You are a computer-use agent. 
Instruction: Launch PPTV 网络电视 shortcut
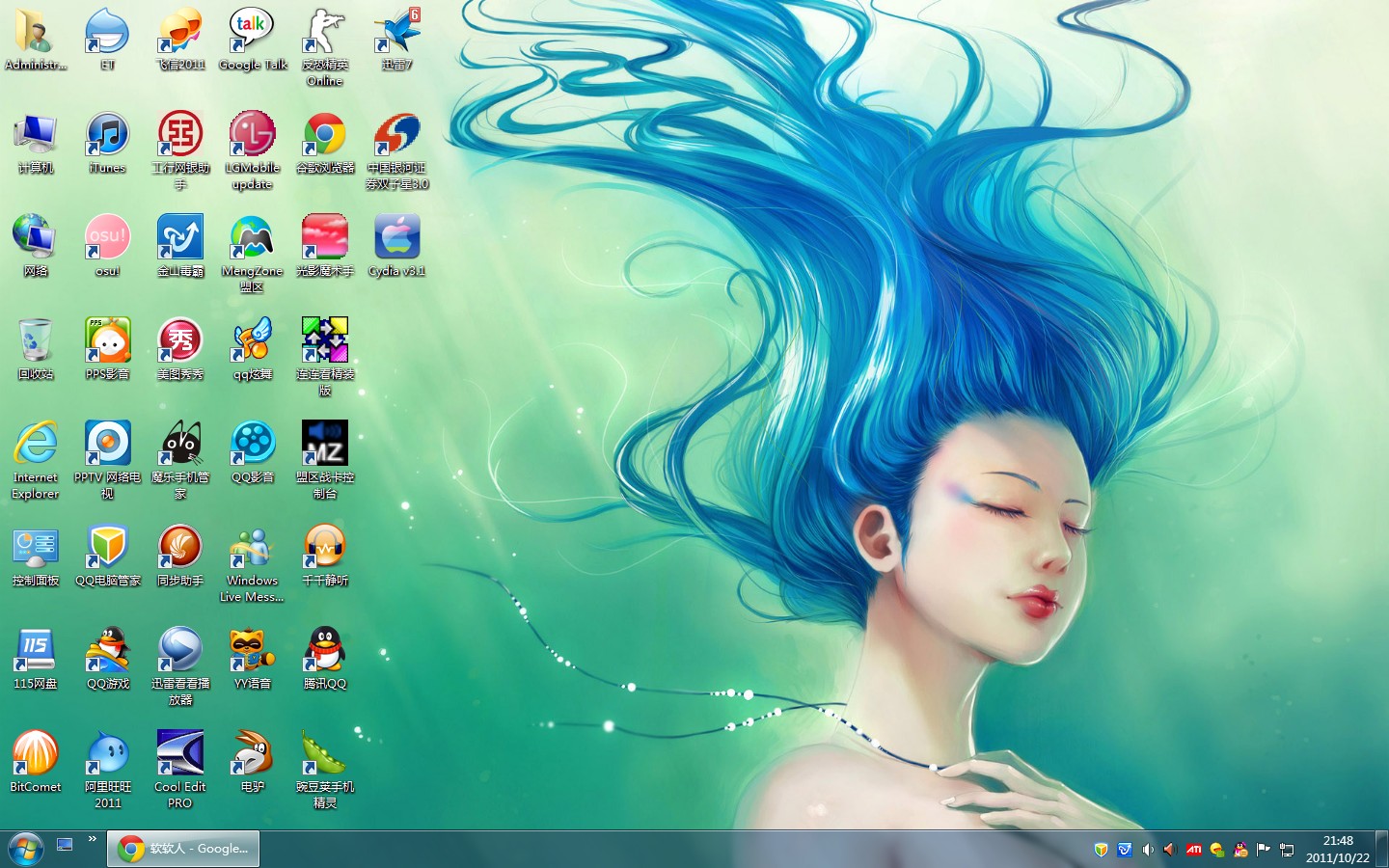[x=107, y=461]
